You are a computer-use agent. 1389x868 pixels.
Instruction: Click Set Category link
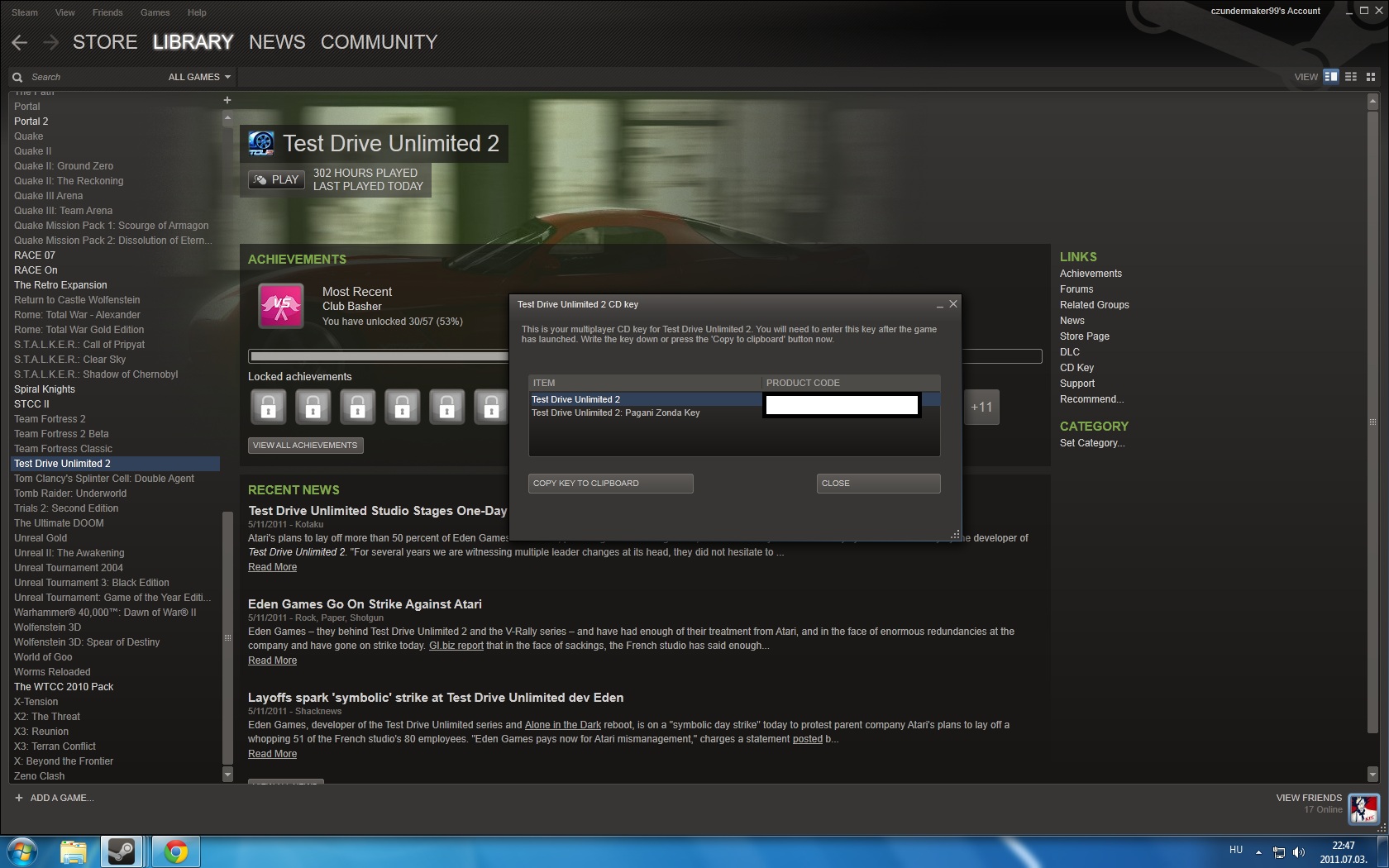[1092, 443]
